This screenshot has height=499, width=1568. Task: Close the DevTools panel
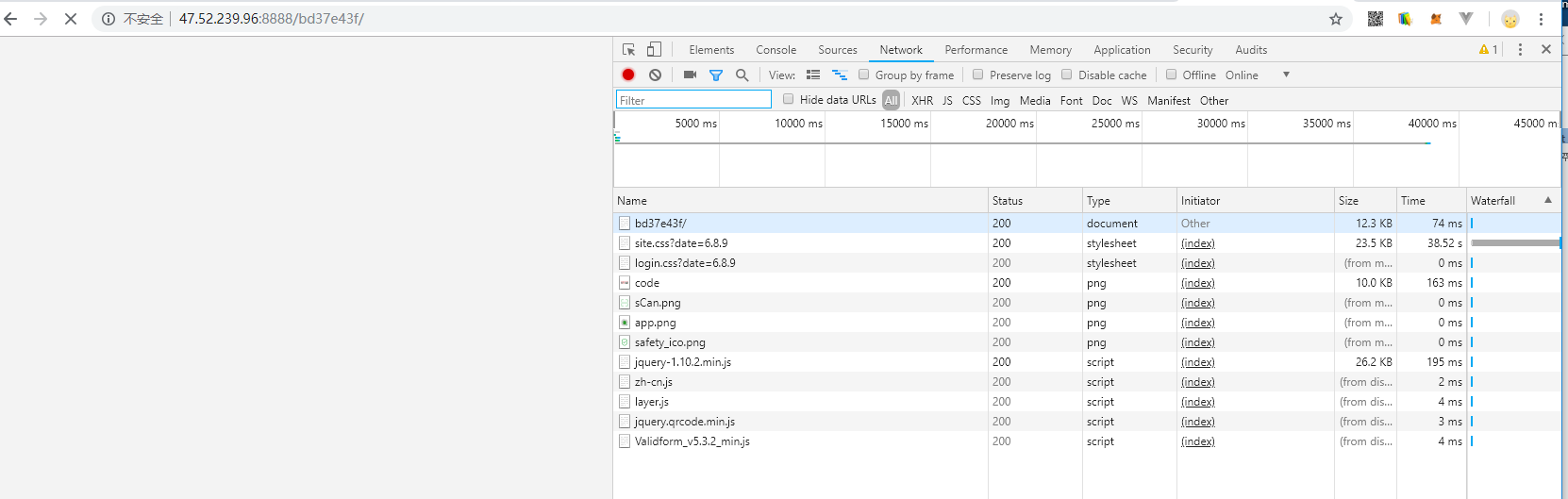point(1546,50)
